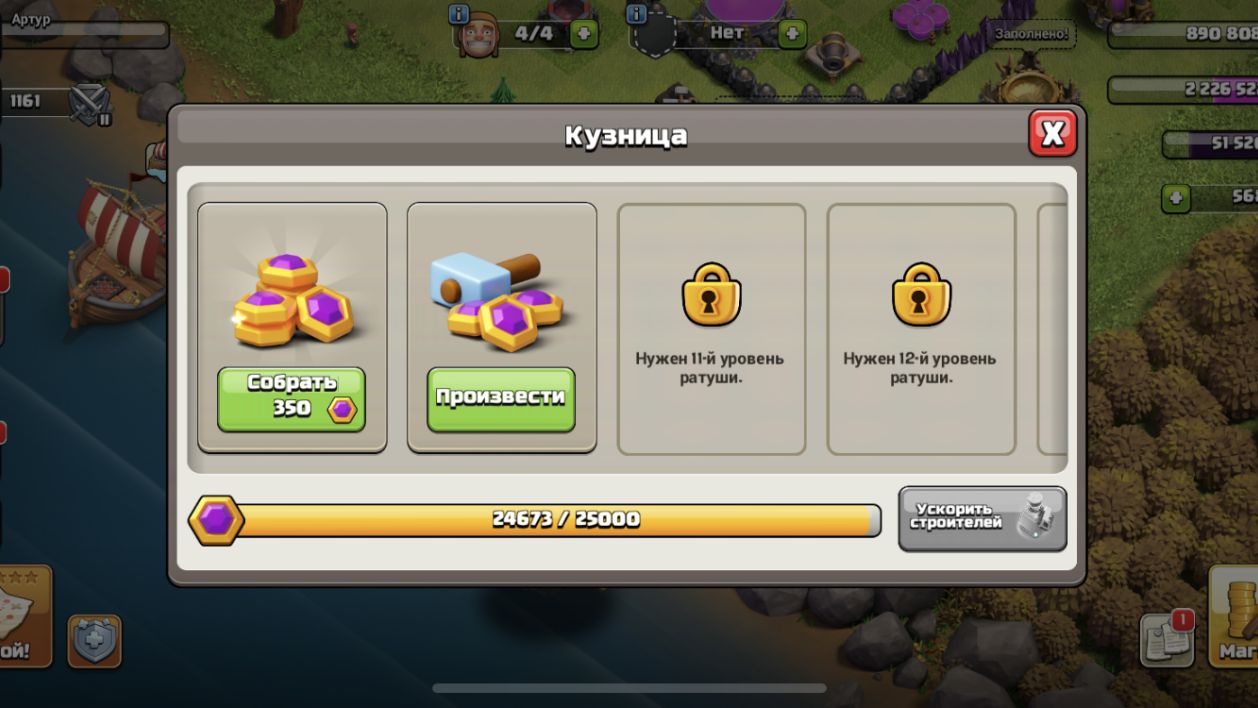The image size is (1258, 708).
Task: Collect 350 ore with Собрать button
Action: pyautogui.click(x=291, y=399)
